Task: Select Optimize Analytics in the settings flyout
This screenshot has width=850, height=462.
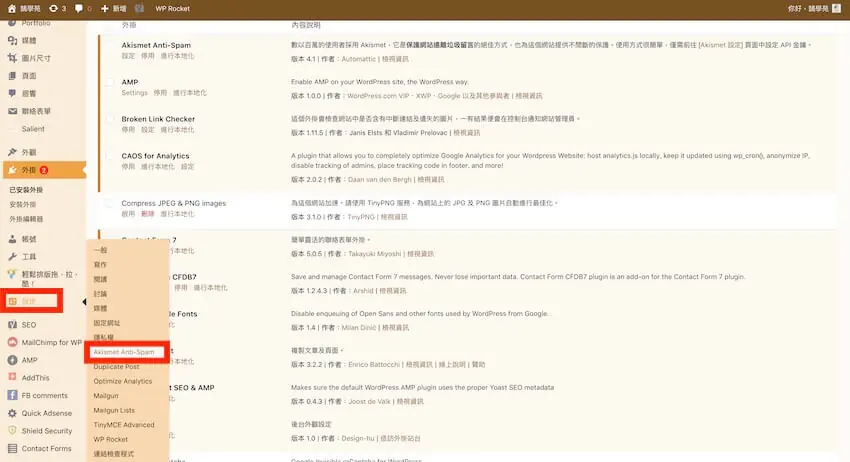Action: 123,381
